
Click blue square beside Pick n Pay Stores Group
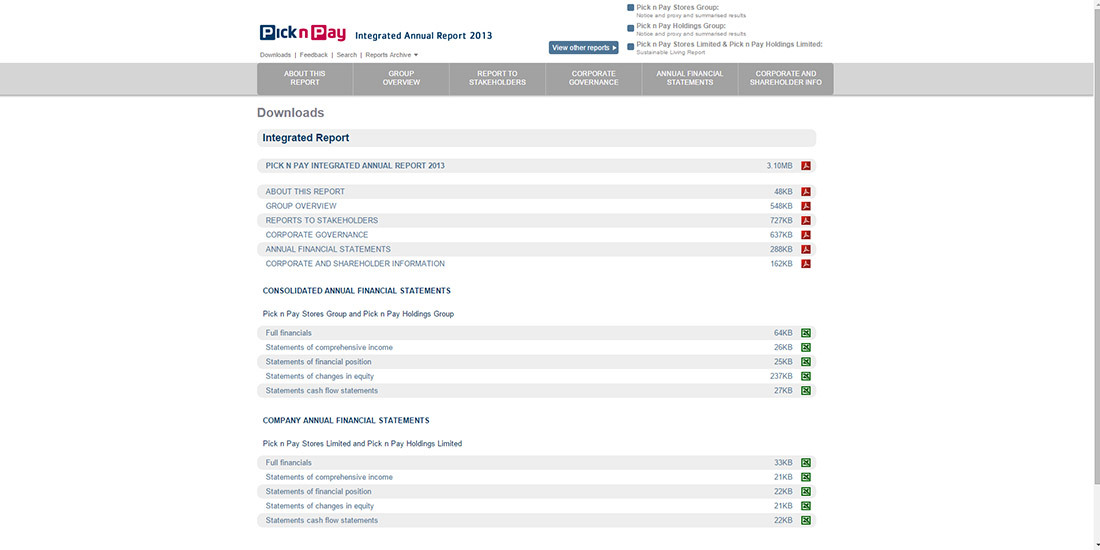tap(630, 8)
